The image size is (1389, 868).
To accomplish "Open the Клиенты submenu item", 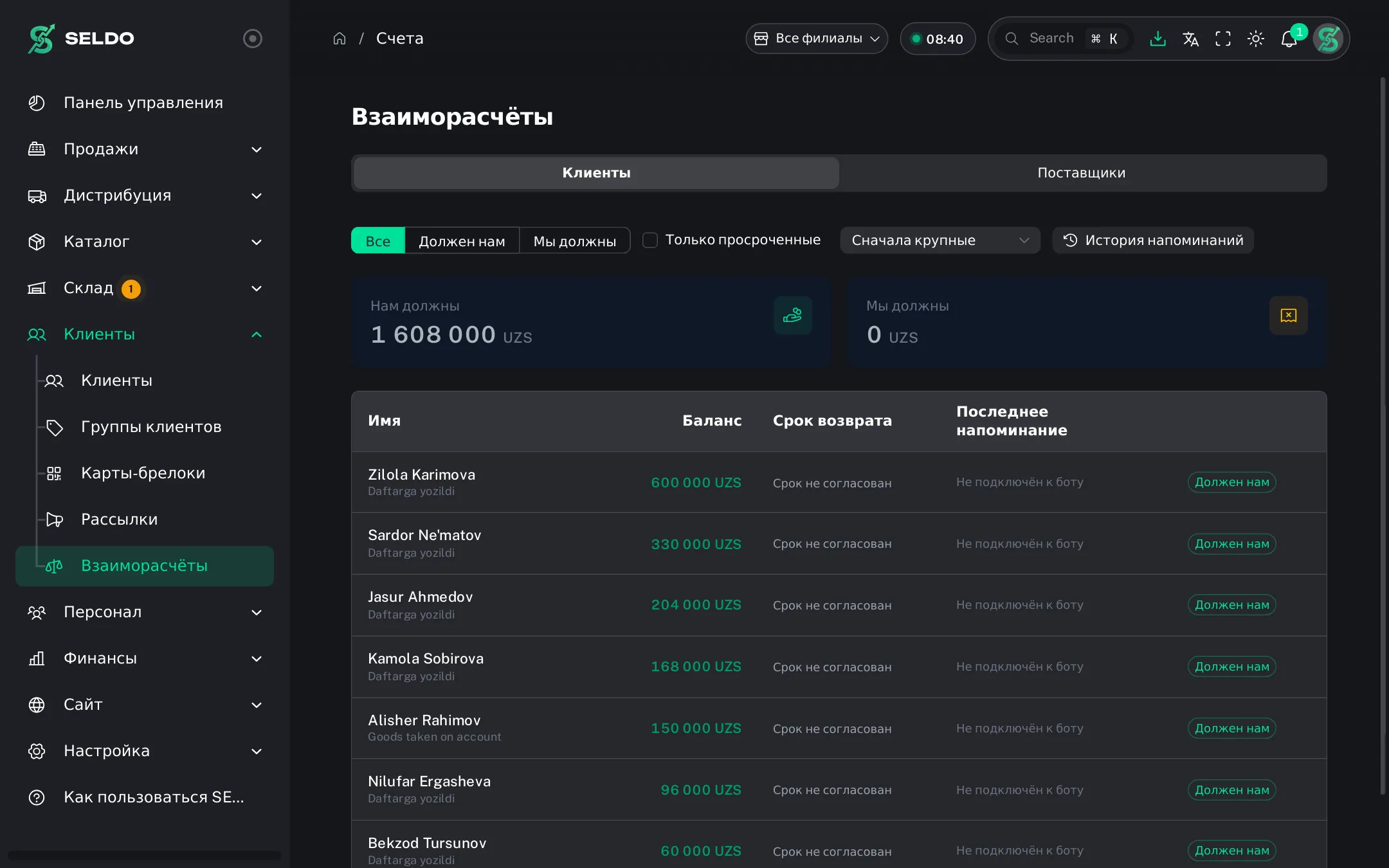I will pyautogui.click(x=154, y=381).
